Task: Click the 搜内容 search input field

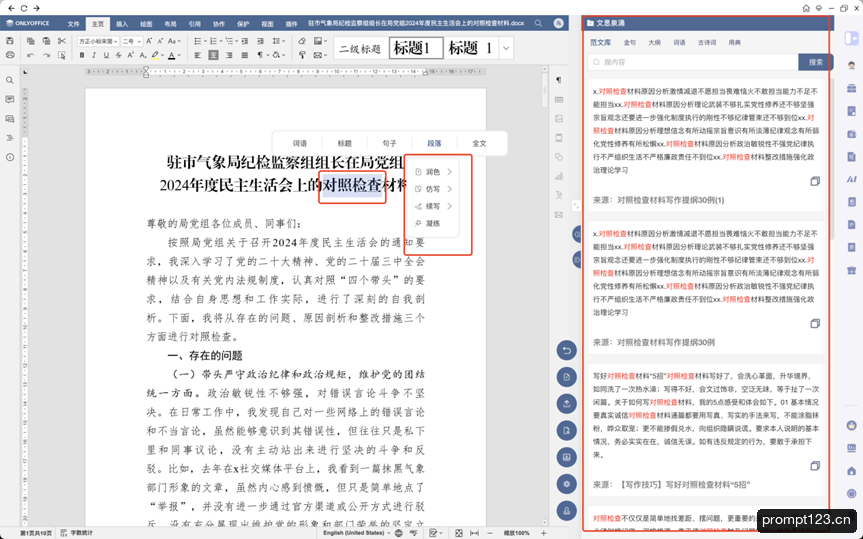Action: (693, 62)
